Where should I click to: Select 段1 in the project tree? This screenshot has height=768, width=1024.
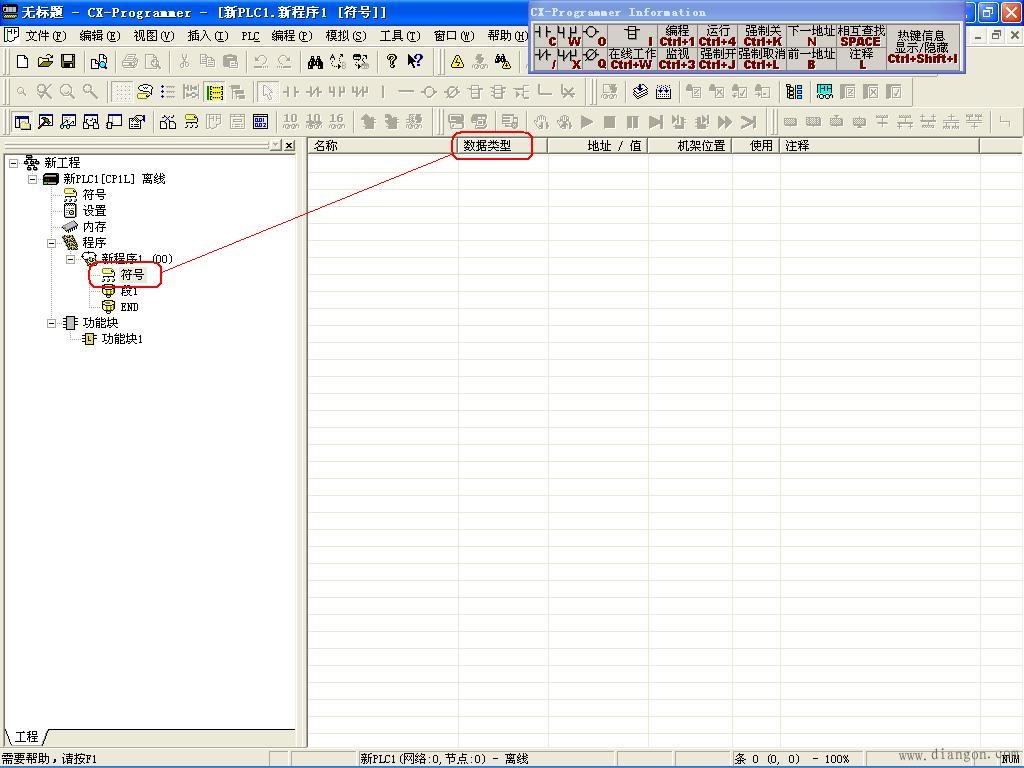coord(129,291)
